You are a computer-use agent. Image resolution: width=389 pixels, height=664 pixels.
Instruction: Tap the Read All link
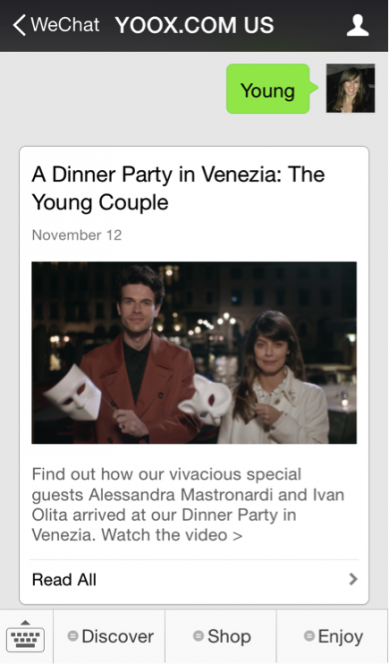point(64,579)
